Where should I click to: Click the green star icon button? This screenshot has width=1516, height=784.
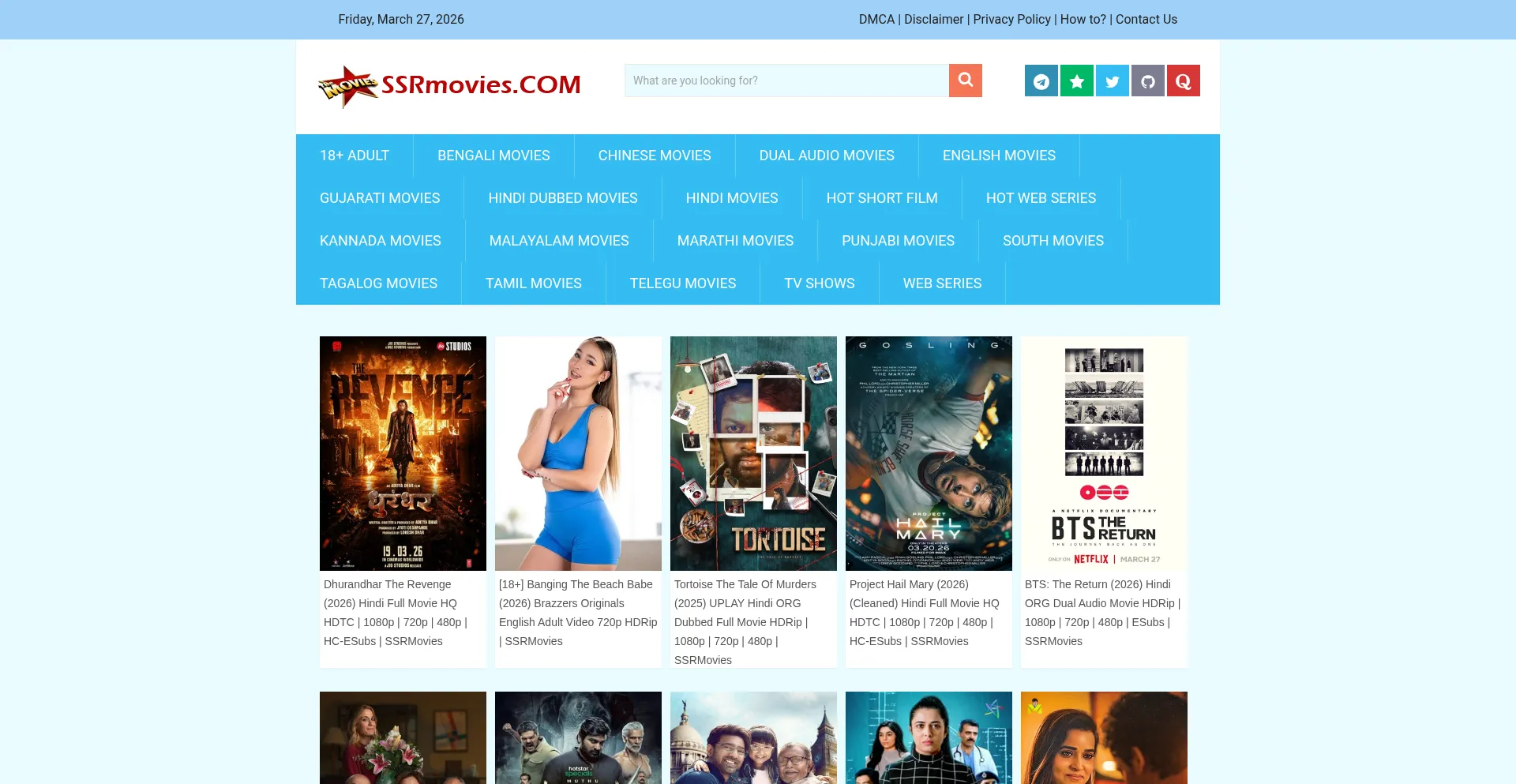[1077, 81]
